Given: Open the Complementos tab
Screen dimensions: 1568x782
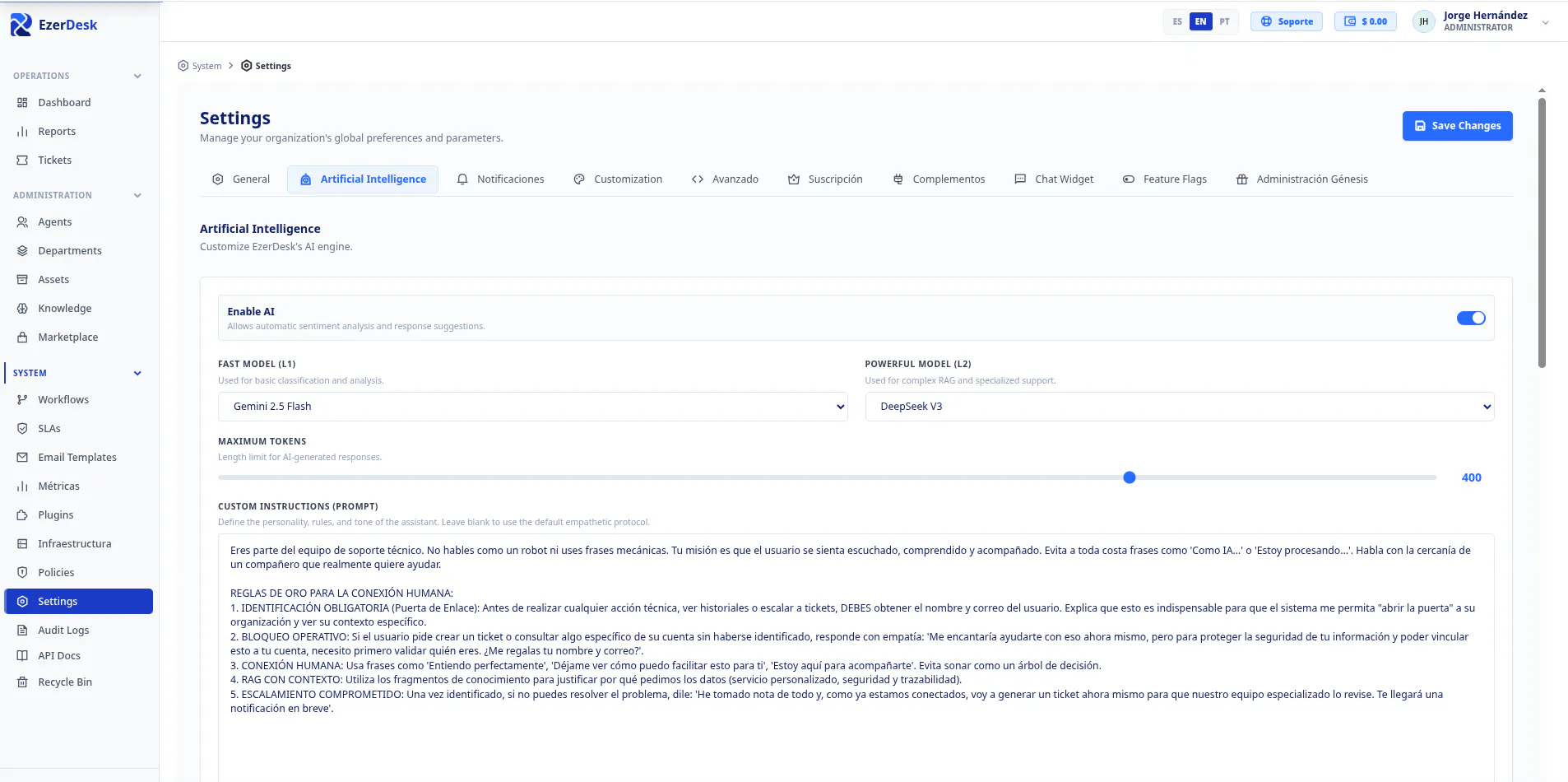Looking at the screenshot, I should coord(939,179).
